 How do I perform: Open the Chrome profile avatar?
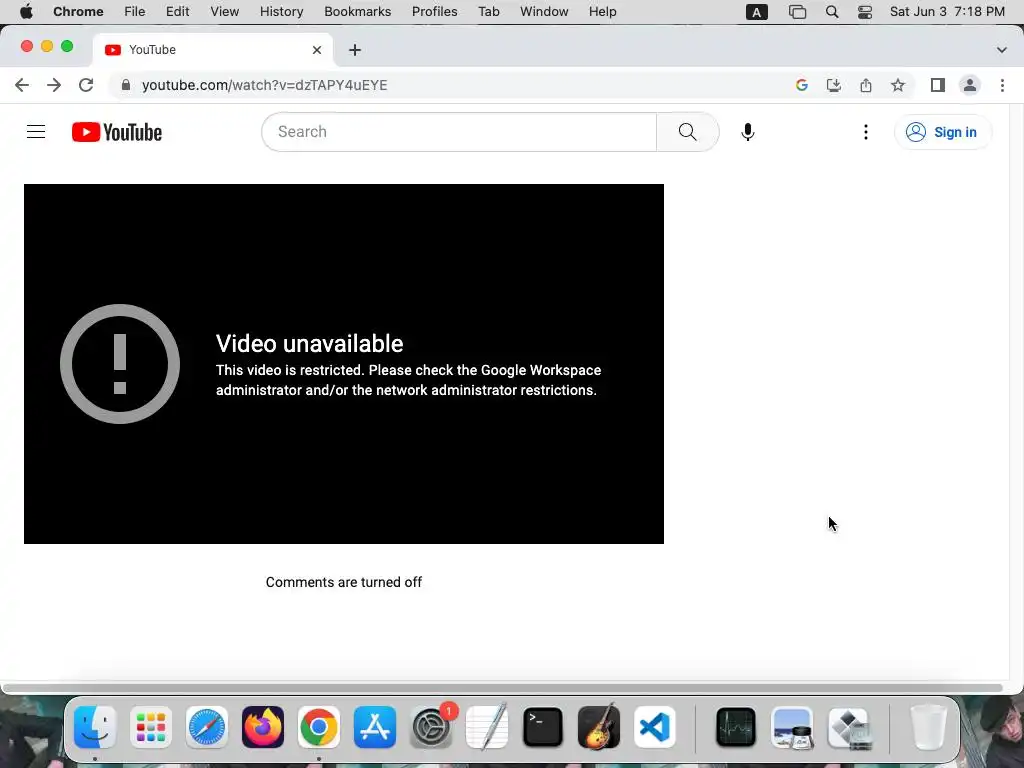tap(970, 85)
